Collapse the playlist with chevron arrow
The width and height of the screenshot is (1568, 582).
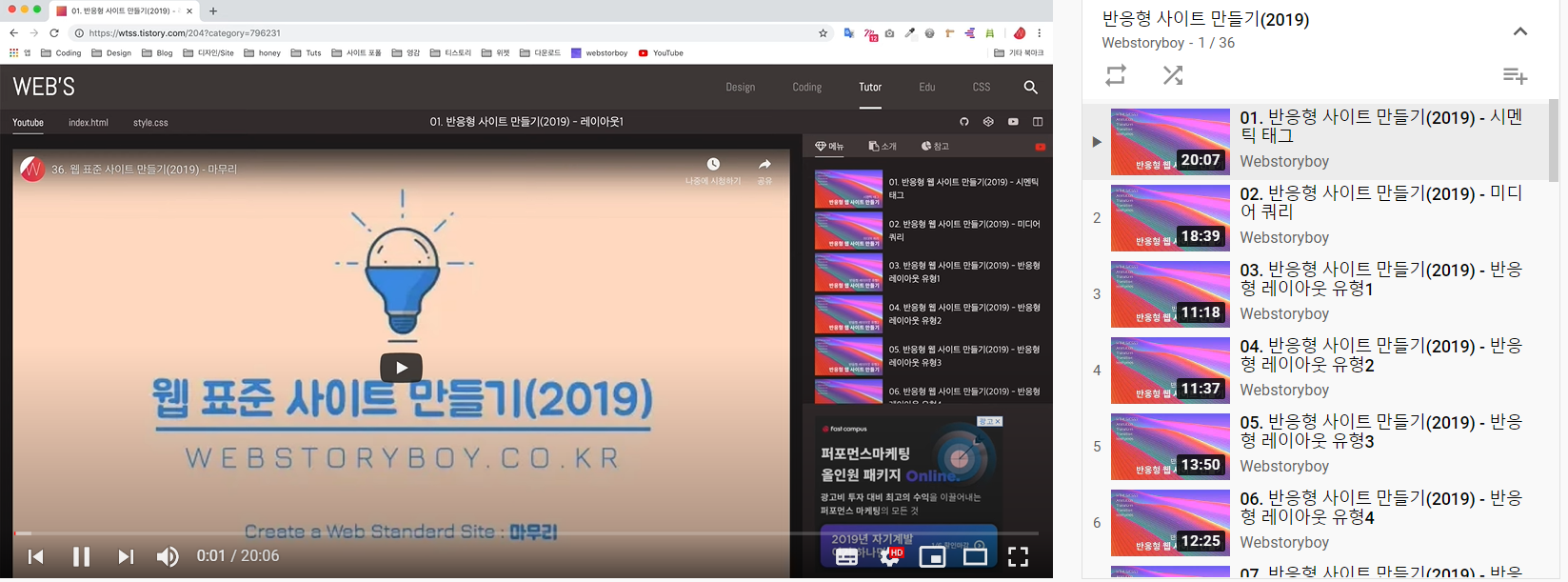tap(1520, 31)
